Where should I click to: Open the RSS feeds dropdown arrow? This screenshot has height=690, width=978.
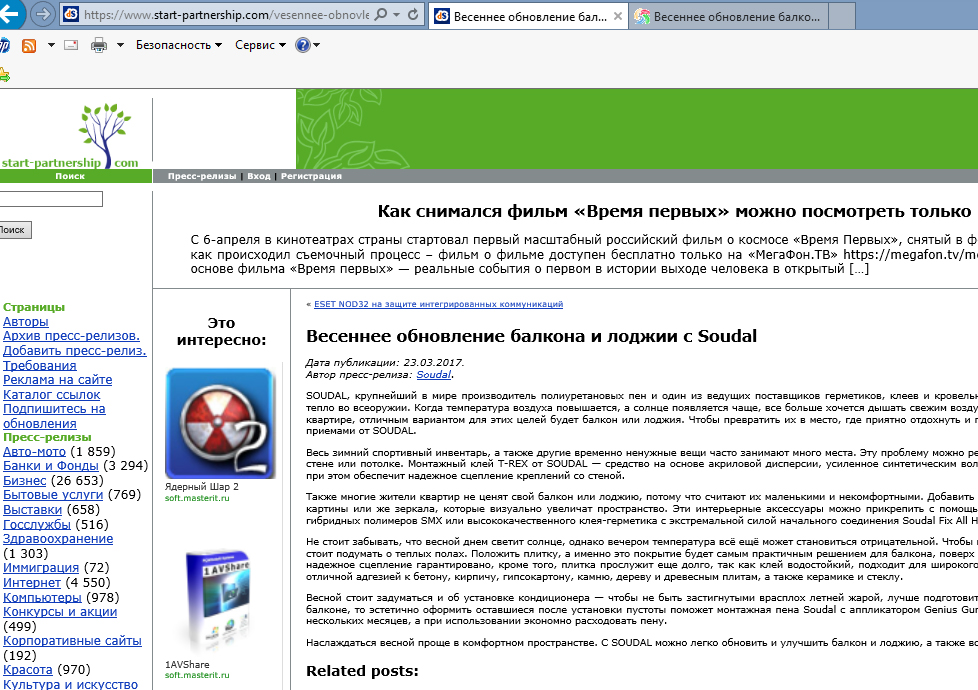pos(51,45)
